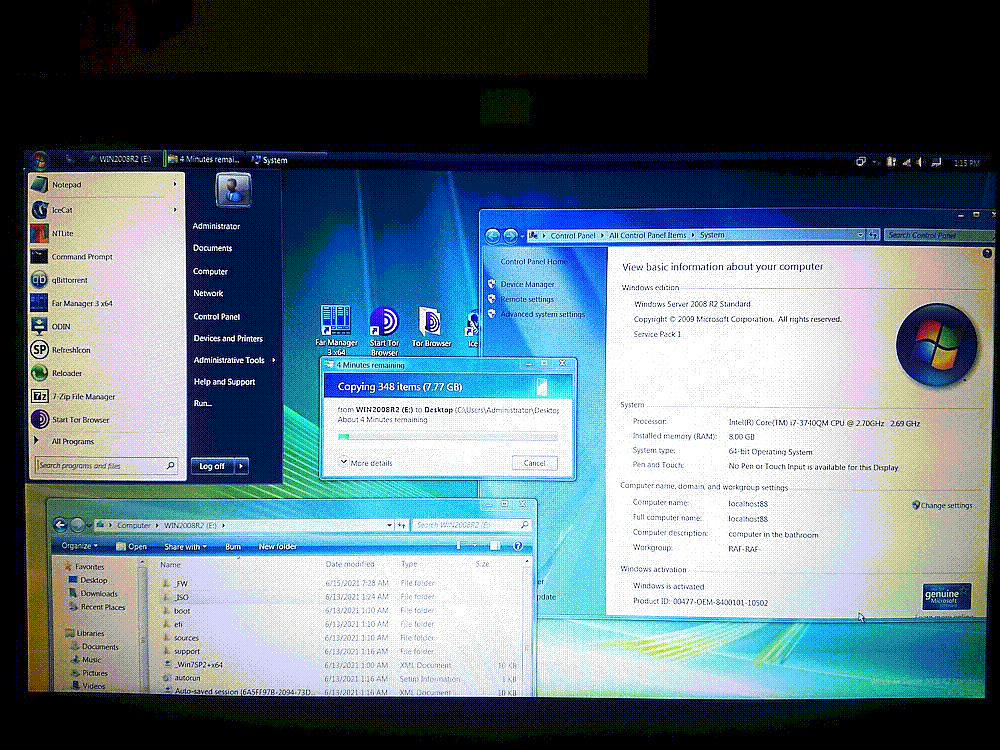Open Control Panel from the Start menu
1000x750 pixels.
(217, 316)
